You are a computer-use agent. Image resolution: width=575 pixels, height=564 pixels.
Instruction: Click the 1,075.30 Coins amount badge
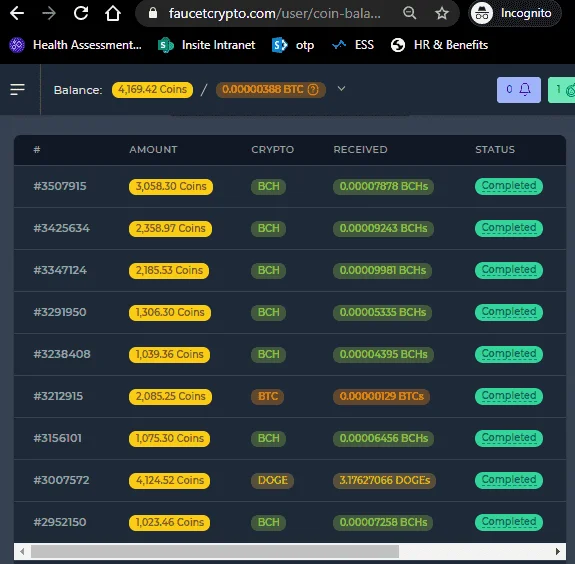point(169,439)
